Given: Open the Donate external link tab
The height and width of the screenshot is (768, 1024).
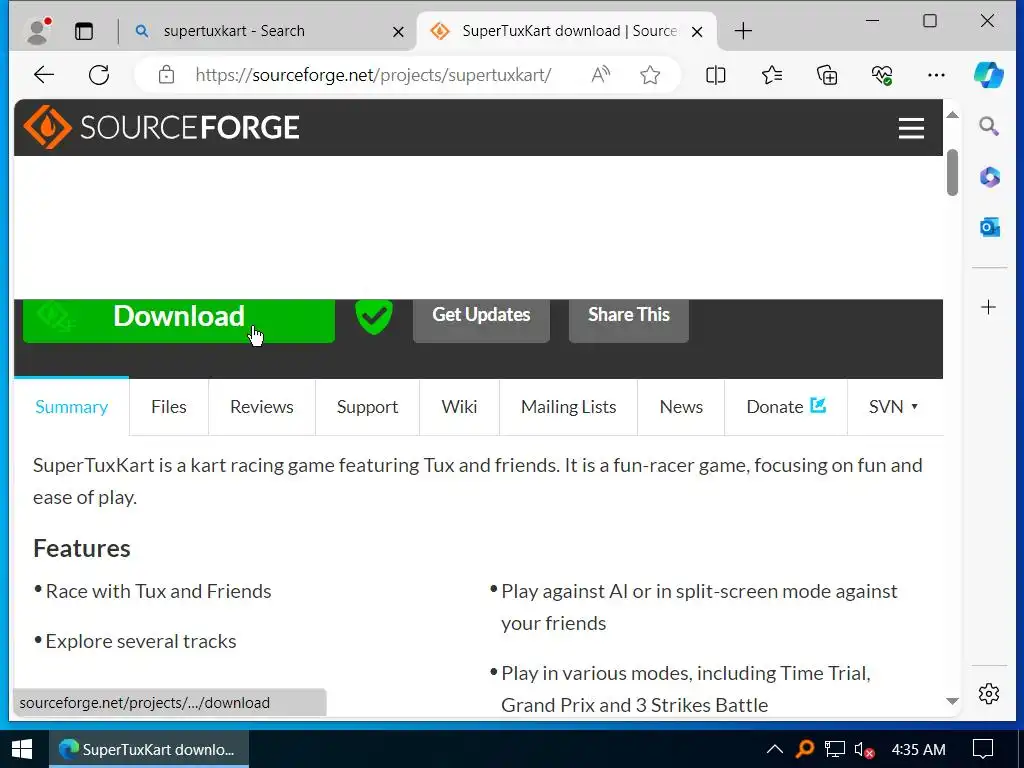Looking at the screenshot, I should coord(786,407).
